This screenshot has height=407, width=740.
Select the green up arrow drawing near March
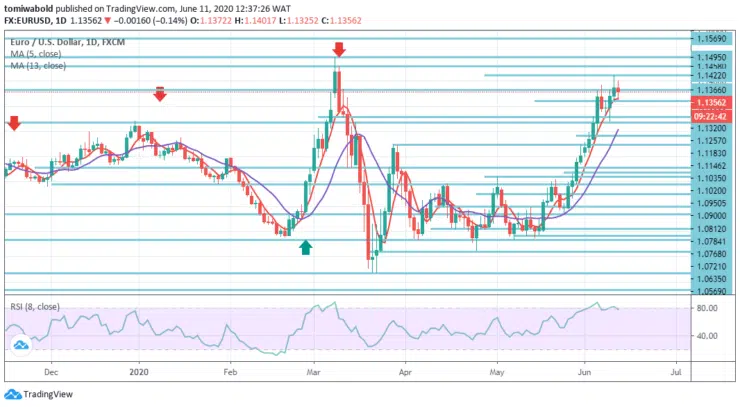point(306,247)
